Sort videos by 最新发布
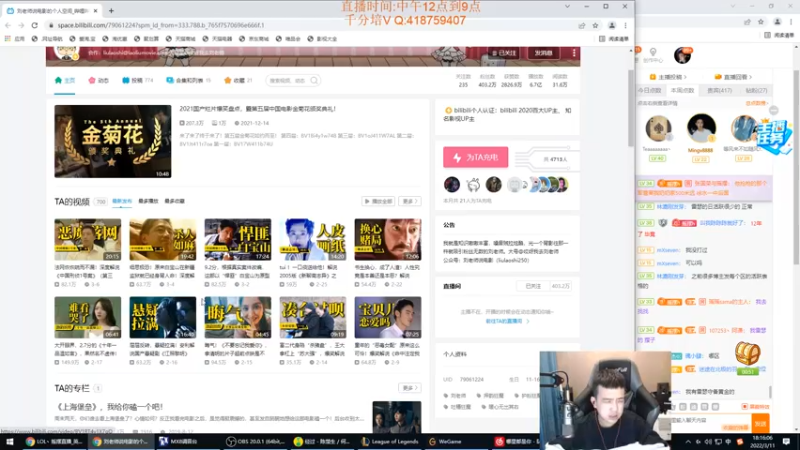 click(122, 202)
